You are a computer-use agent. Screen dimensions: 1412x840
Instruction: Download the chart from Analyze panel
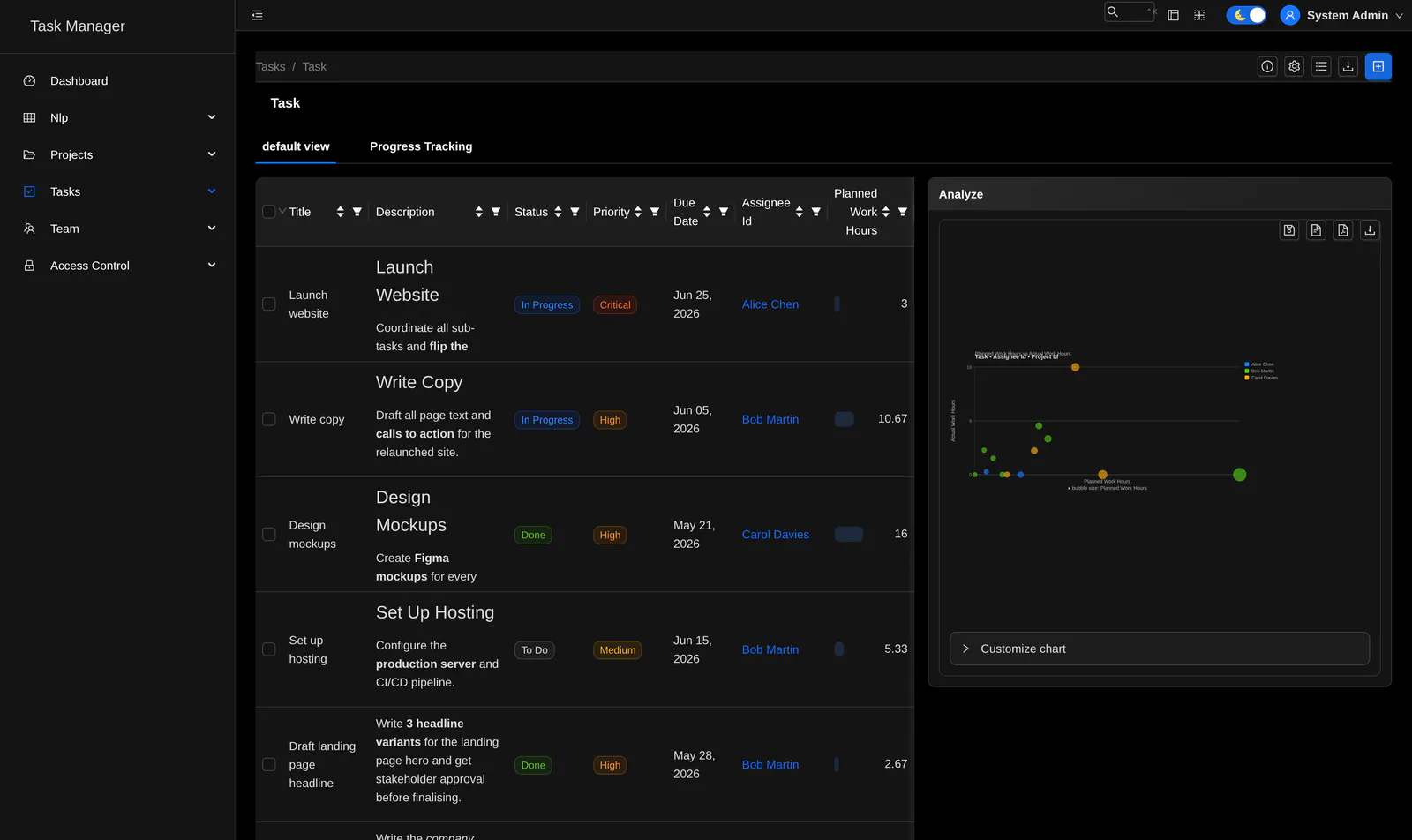pos(1370,230)
